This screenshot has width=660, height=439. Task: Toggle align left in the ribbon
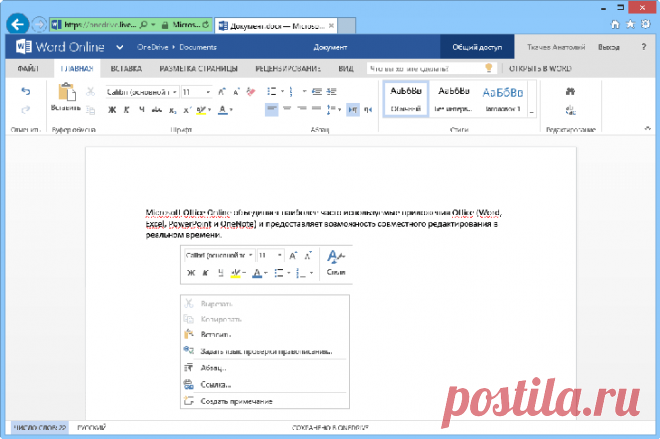[272, 109]
